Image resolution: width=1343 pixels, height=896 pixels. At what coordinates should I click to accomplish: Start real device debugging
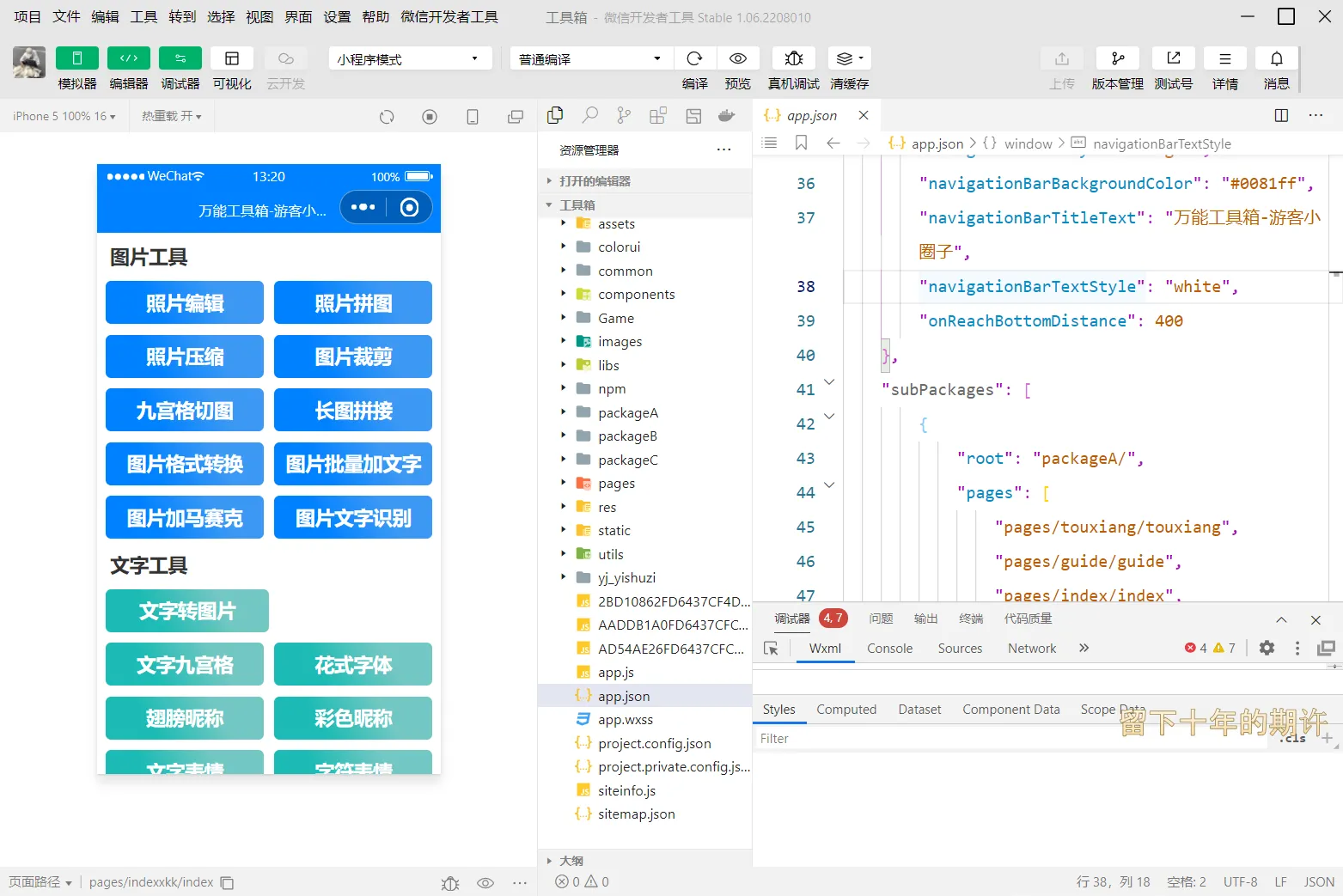(794, 58)
